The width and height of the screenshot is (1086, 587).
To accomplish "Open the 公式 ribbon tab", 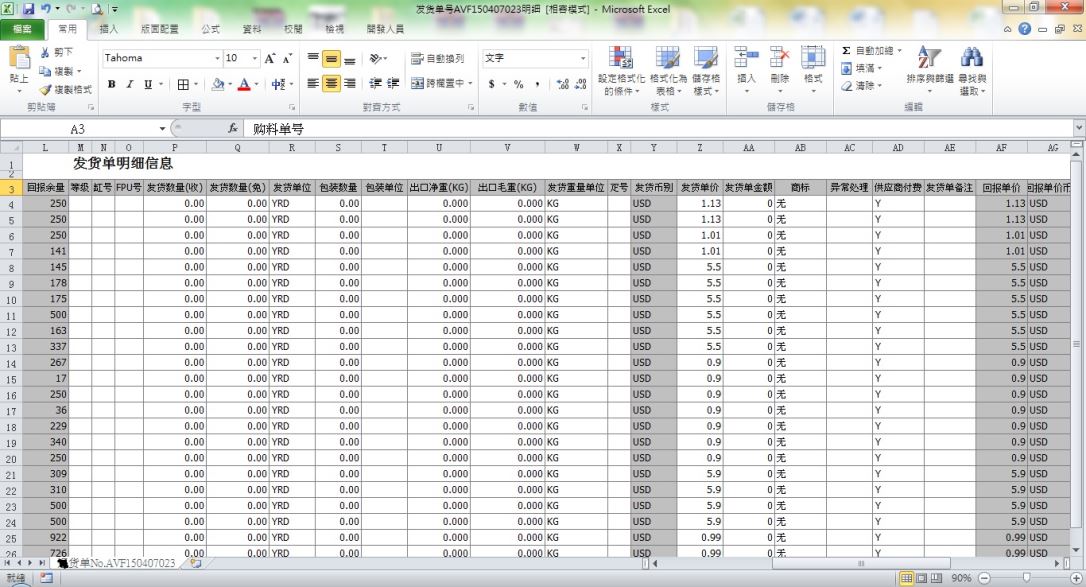I will pyautogui.click(x=211, y=29).
